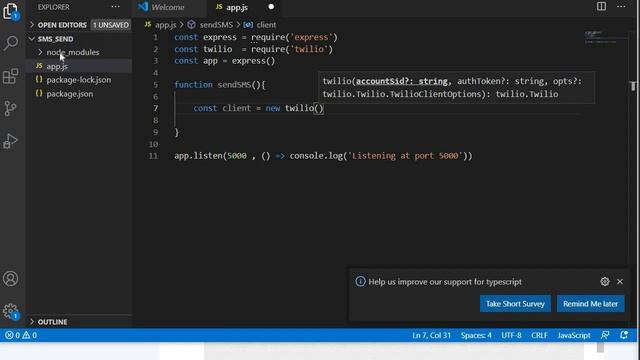The width and height of the screenshot is (640, 360).
Task: Click sendSMS in the breadcrumb
Action: (x=216, y=25)
